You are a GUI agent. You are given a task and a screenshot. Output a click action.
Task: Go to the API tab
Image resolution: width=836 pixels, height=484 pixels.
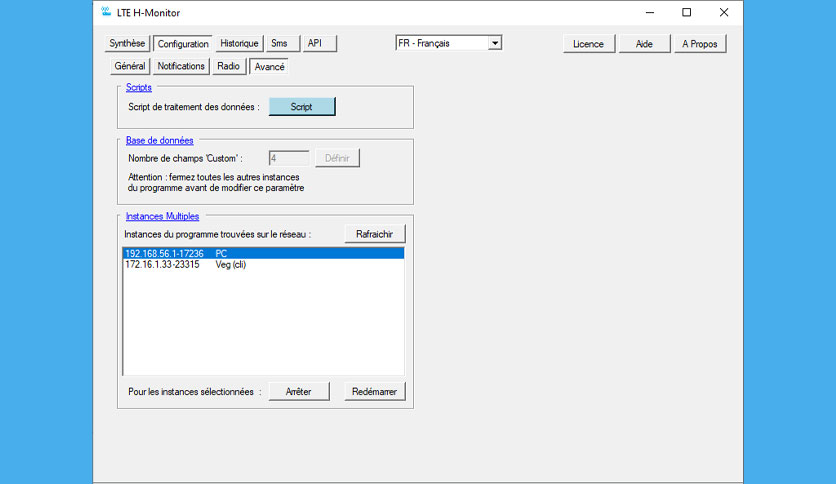[x=319, y=43]
